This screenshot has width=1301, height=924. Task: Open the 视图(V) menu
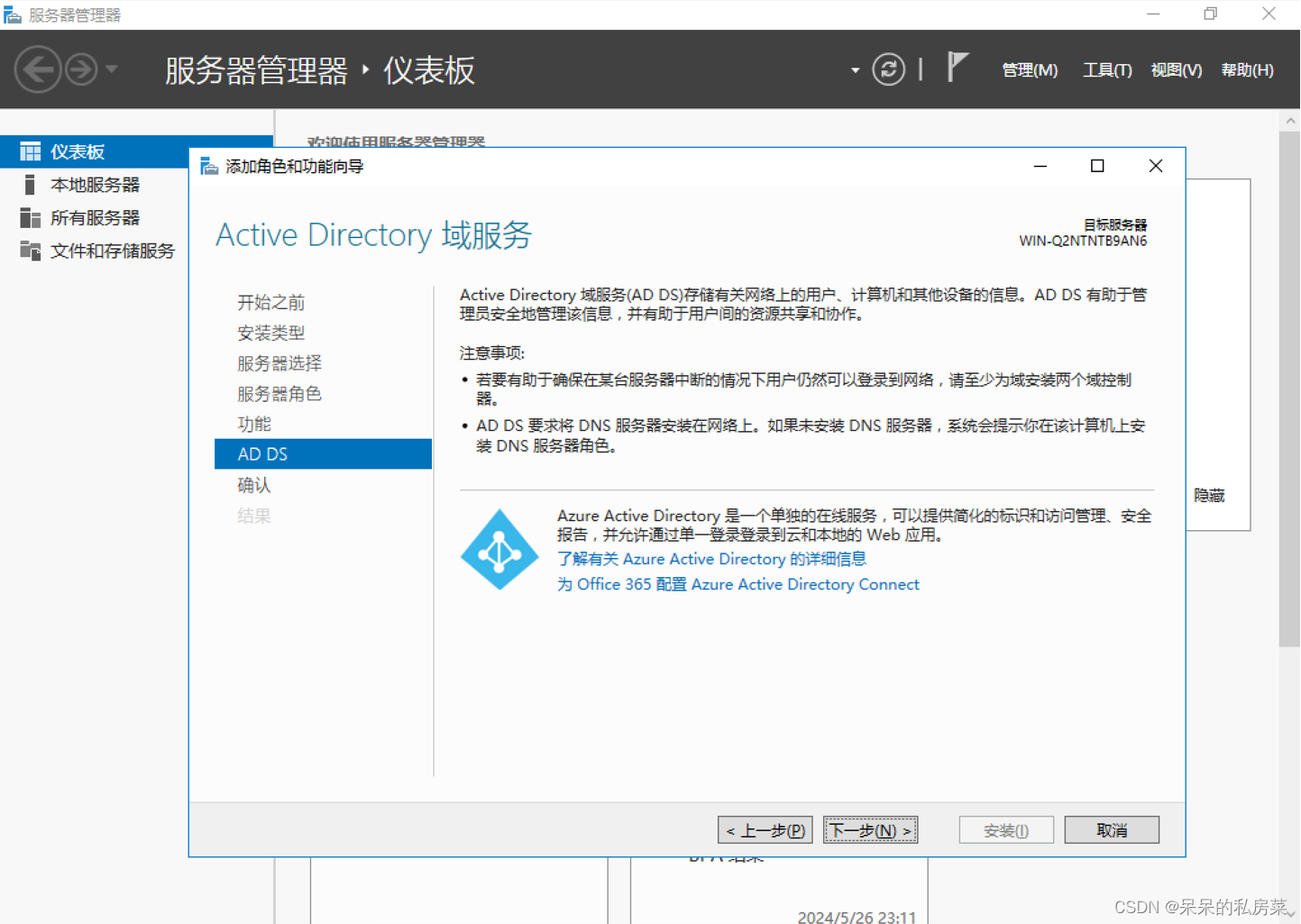(x=1176, y=70)
